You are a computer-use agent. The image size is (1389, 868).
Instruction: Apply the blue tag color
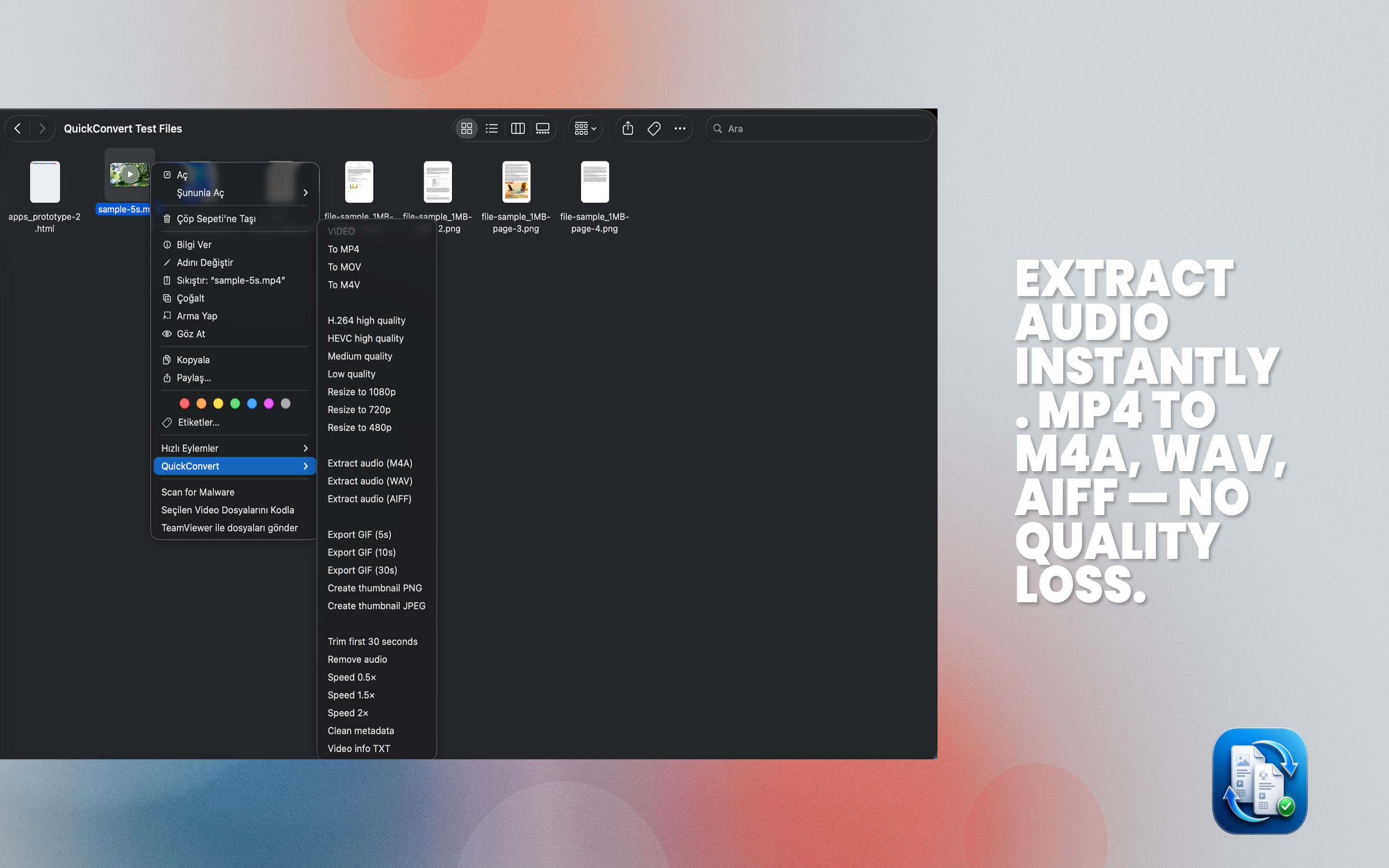(x=252, y=404)
